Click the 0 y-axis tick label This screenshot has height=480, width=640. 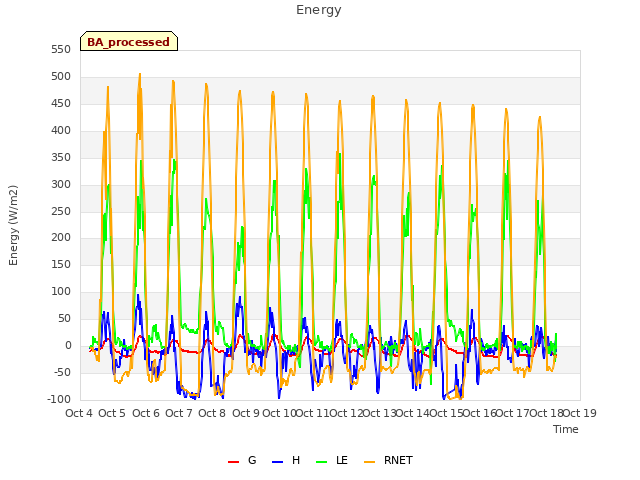point(68,346)
